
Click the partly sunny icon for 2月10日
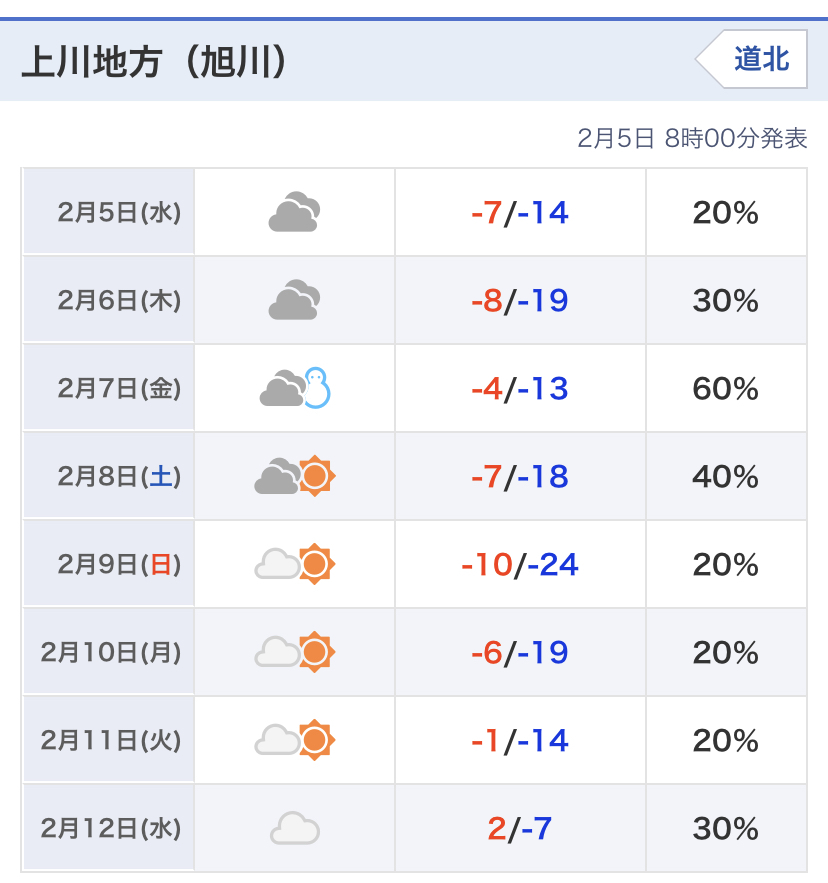[295, 653]
